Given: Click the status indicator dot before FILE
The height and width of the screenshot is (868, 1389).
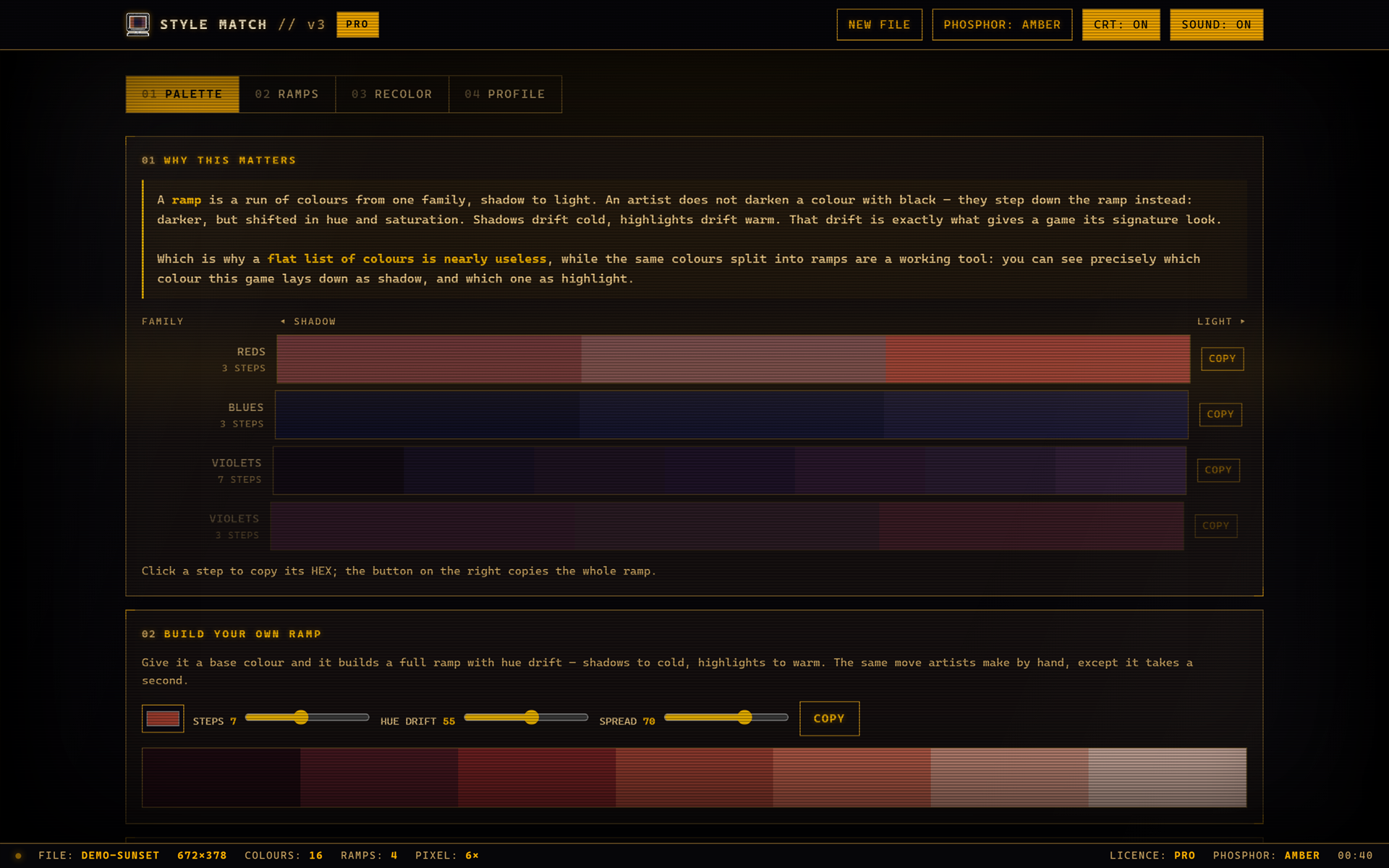Looking at the screenshot, I should tap(19, 856).
